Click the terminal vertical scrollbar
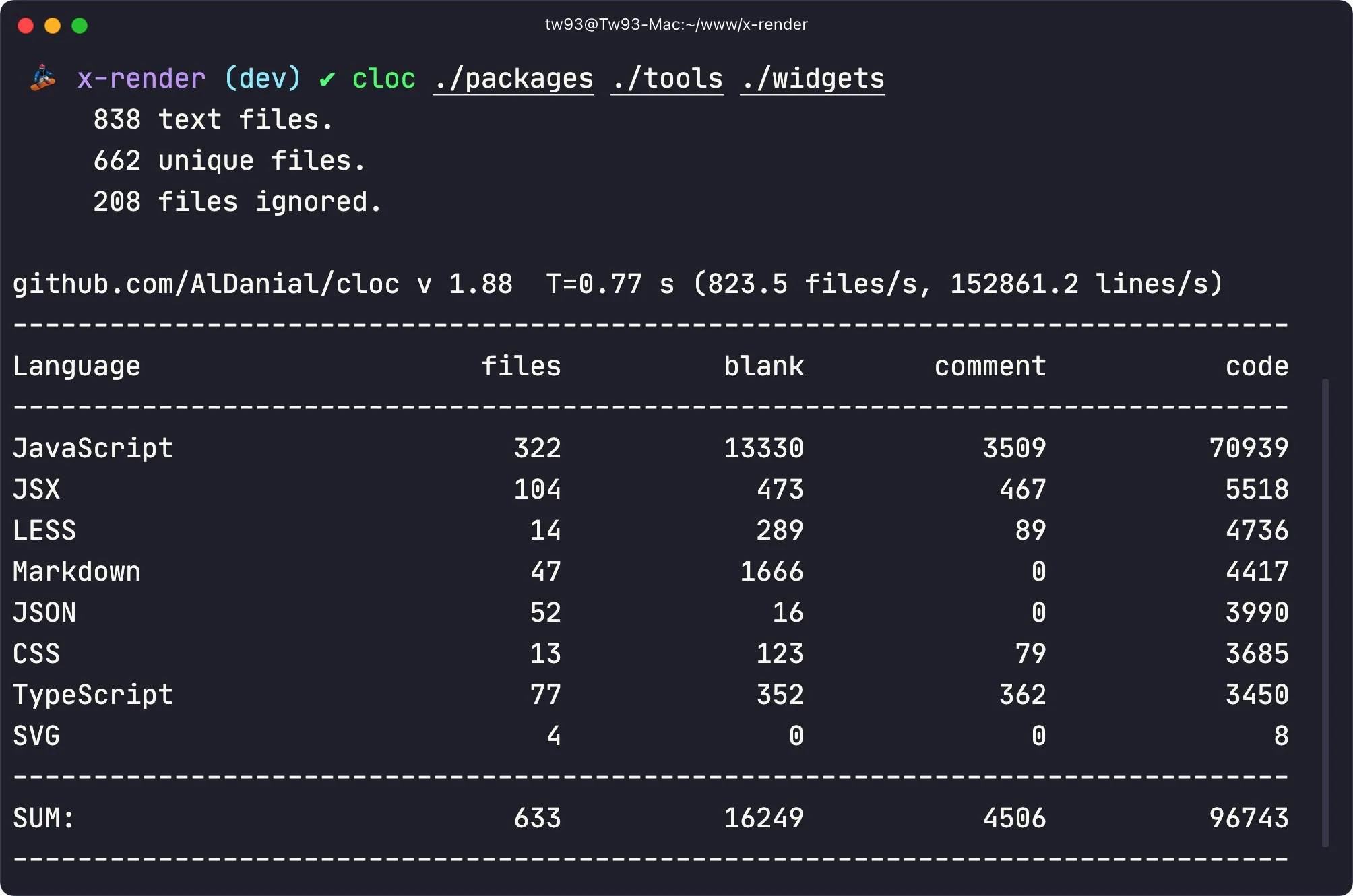 point(1325,612)
